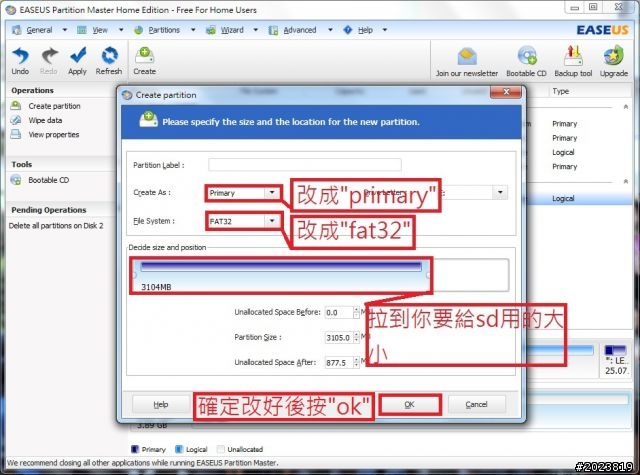Click the Partition Label text field
The height and width of the screenshot is (475, 640).
tap(304, 165)
